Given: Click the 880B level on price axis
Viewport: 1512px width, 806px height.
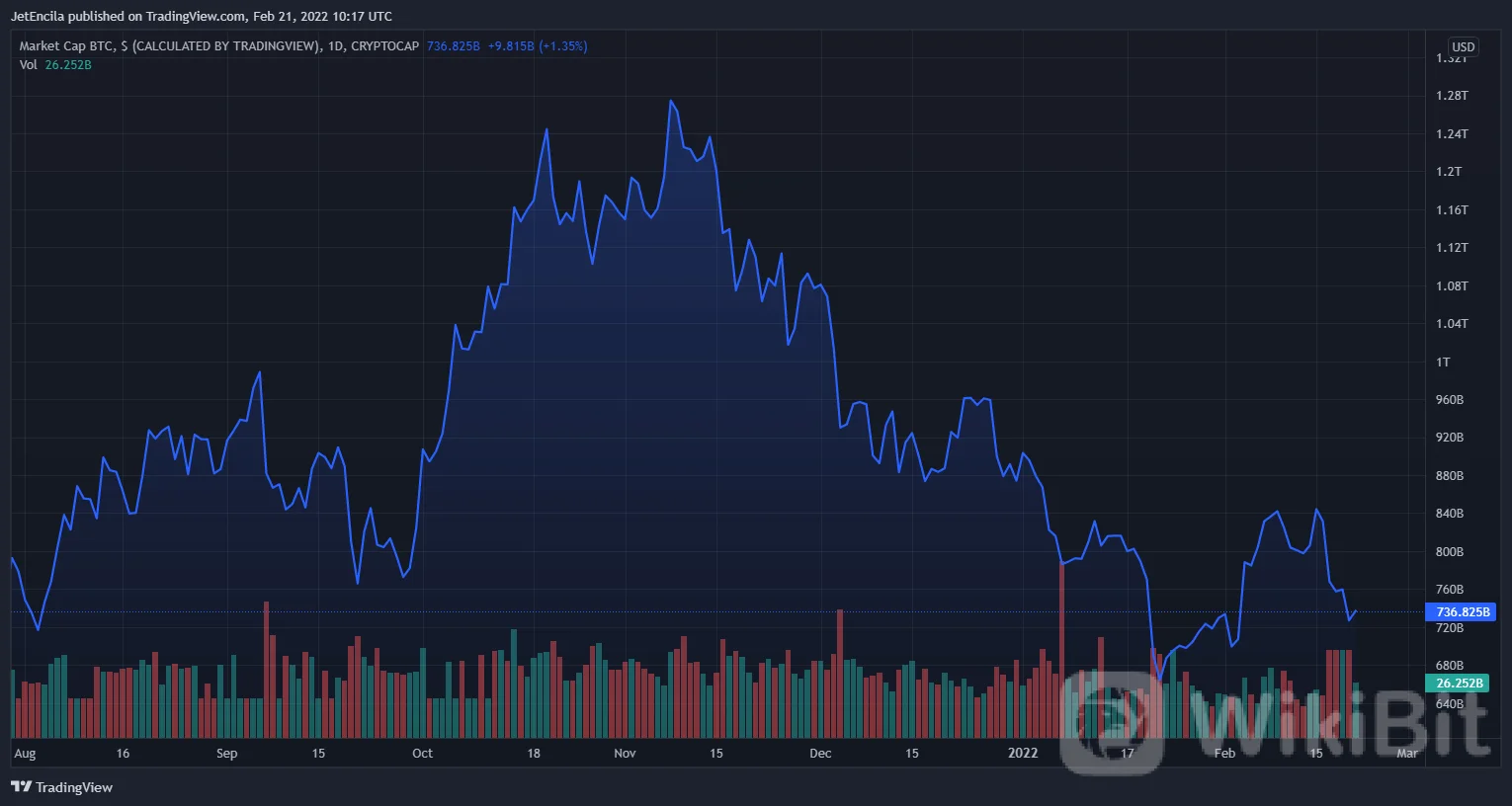Looking at the screenshot, I should tap(1449, 476).
